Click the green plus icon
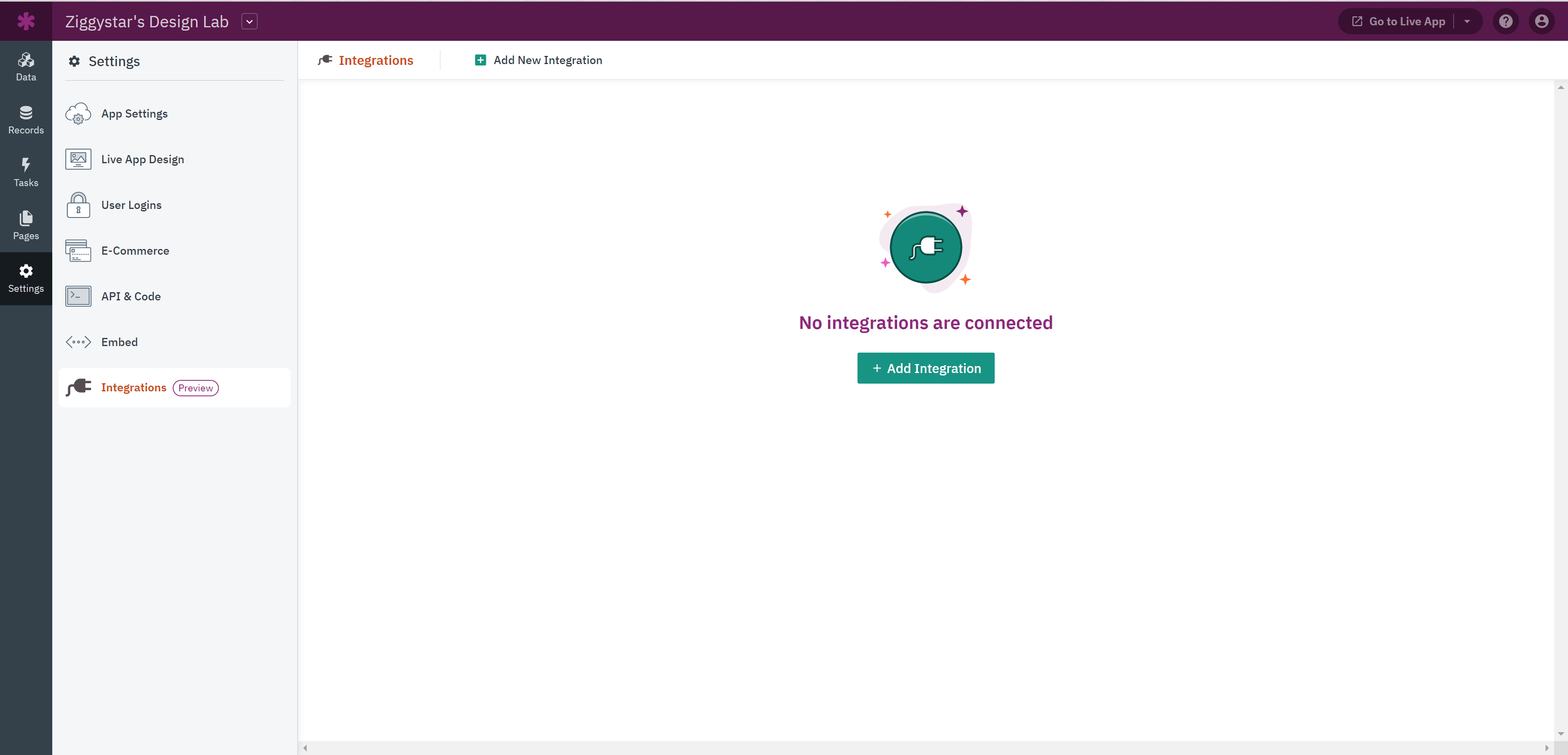The height and width of the screenshot is (755, 1568). tap(480, 60)
